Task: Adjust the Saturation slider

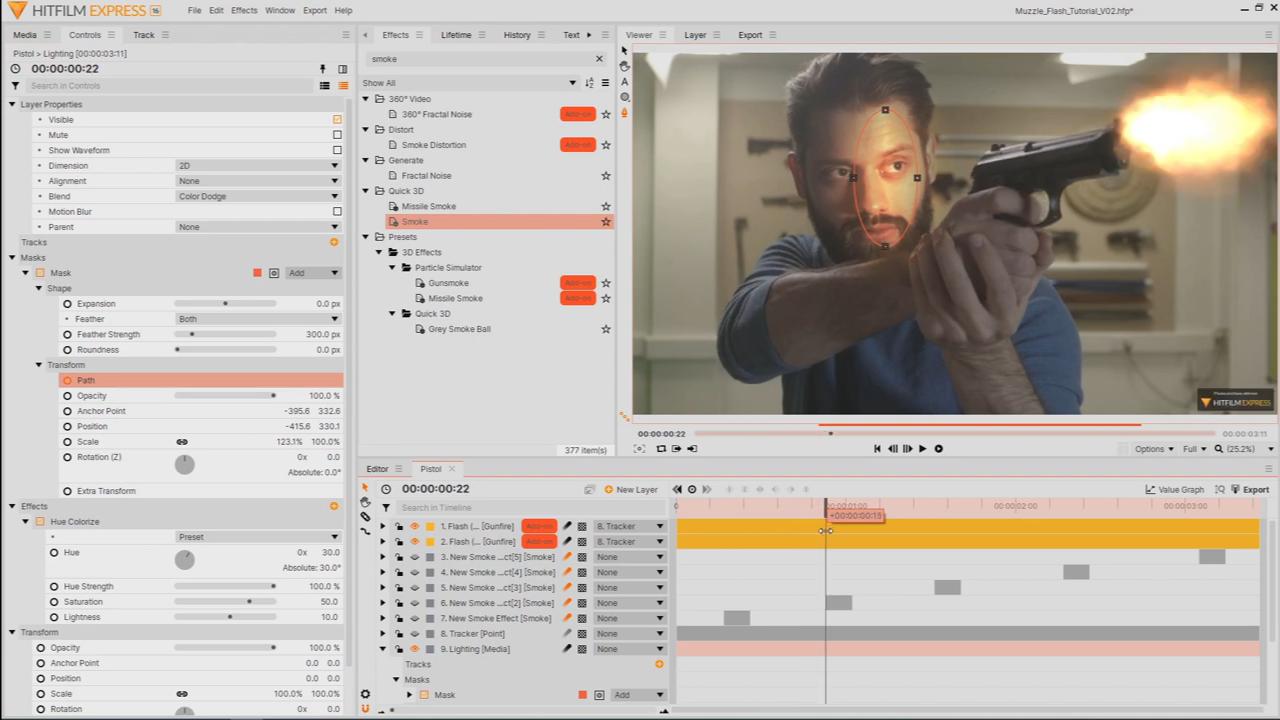Action: click(225, 602)
